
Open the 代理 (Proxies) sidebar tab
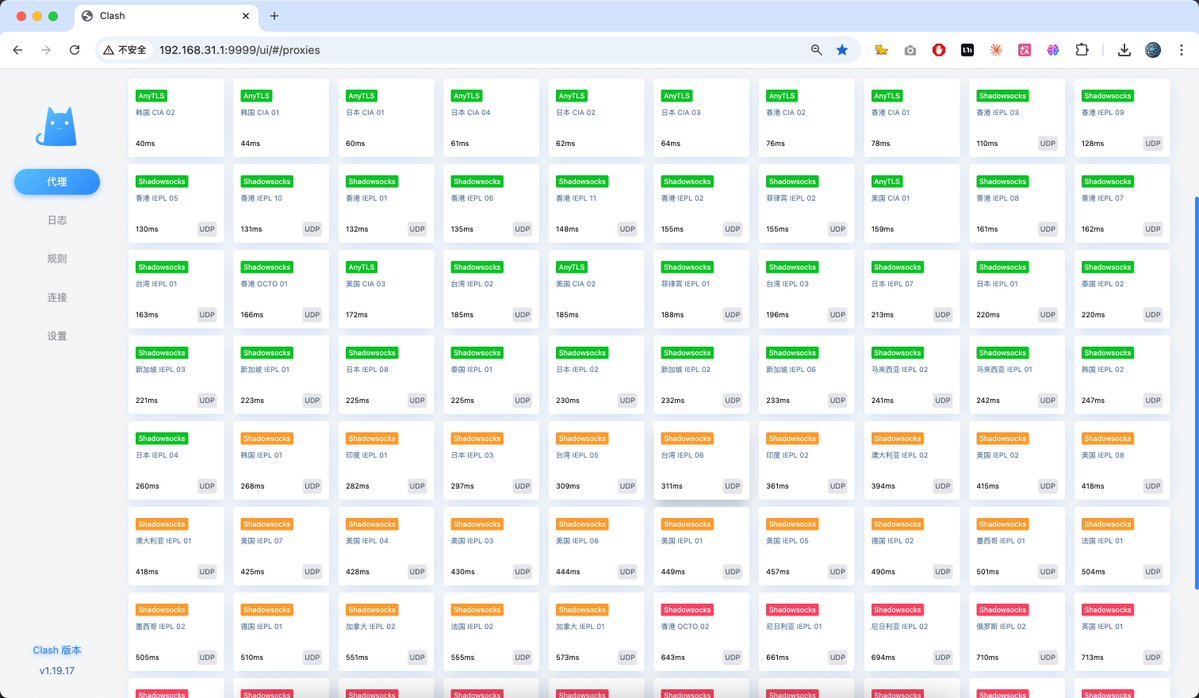pos(57,181)
